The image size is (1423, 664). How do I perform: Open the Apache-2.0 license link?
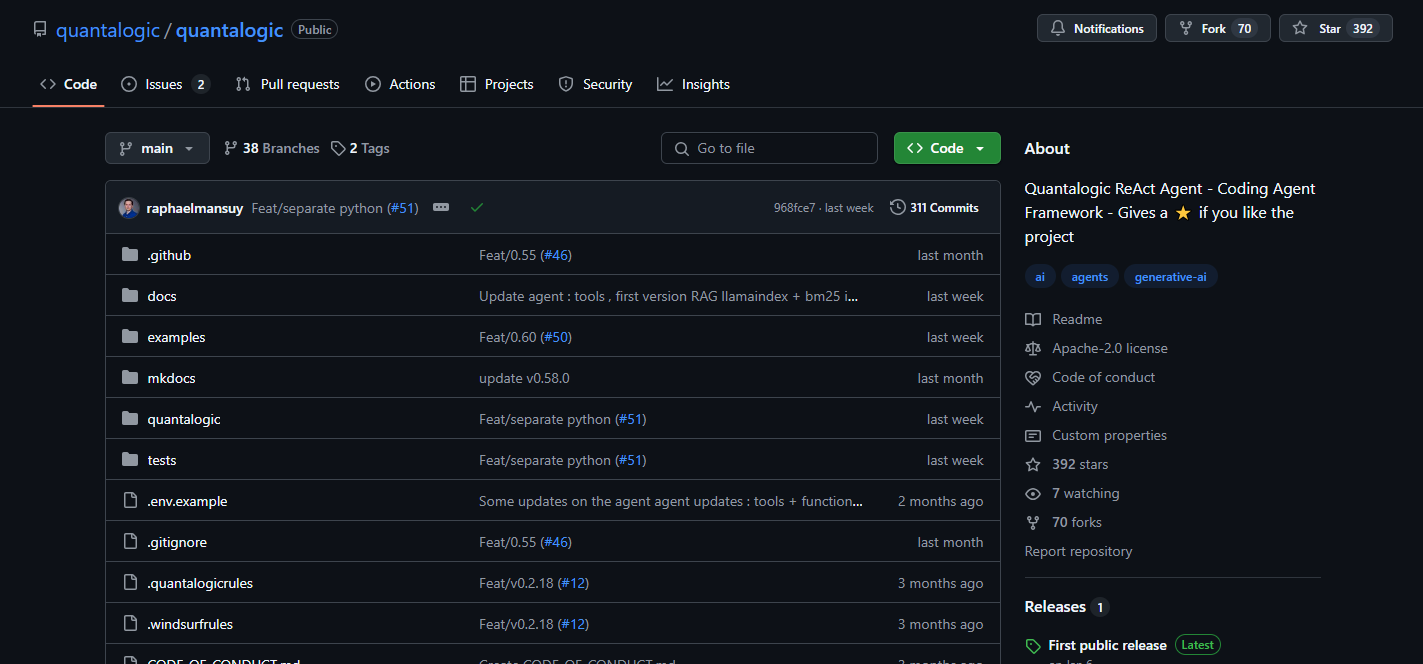pyautogui.click(x=1110, y=349)
